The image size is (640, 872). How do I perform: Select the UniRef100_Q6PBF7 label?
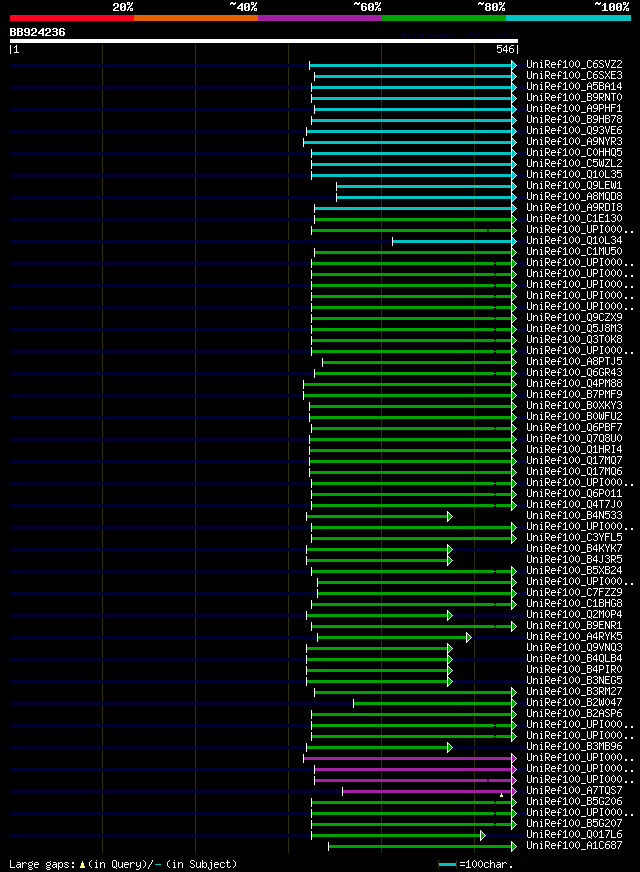(x=574, y=428)
